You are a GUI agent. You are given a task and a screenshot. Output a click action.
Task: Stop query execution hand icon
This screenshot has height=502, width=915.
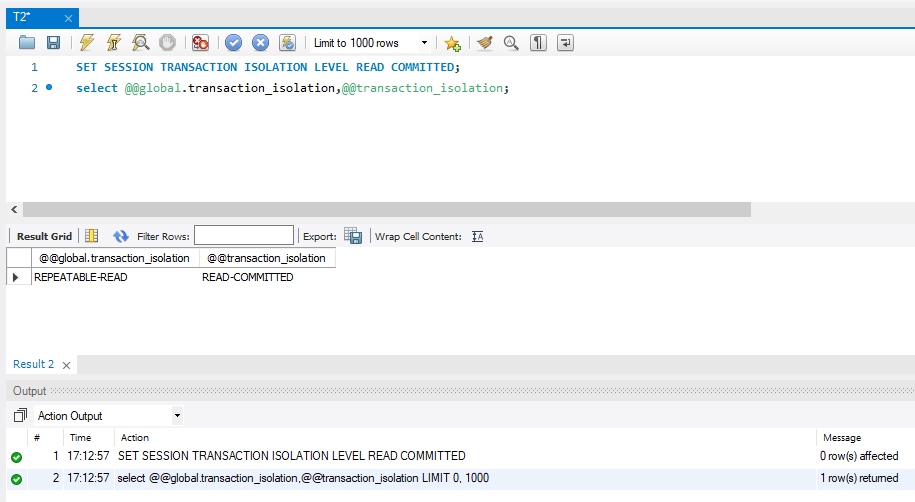(x=167, y=43)
